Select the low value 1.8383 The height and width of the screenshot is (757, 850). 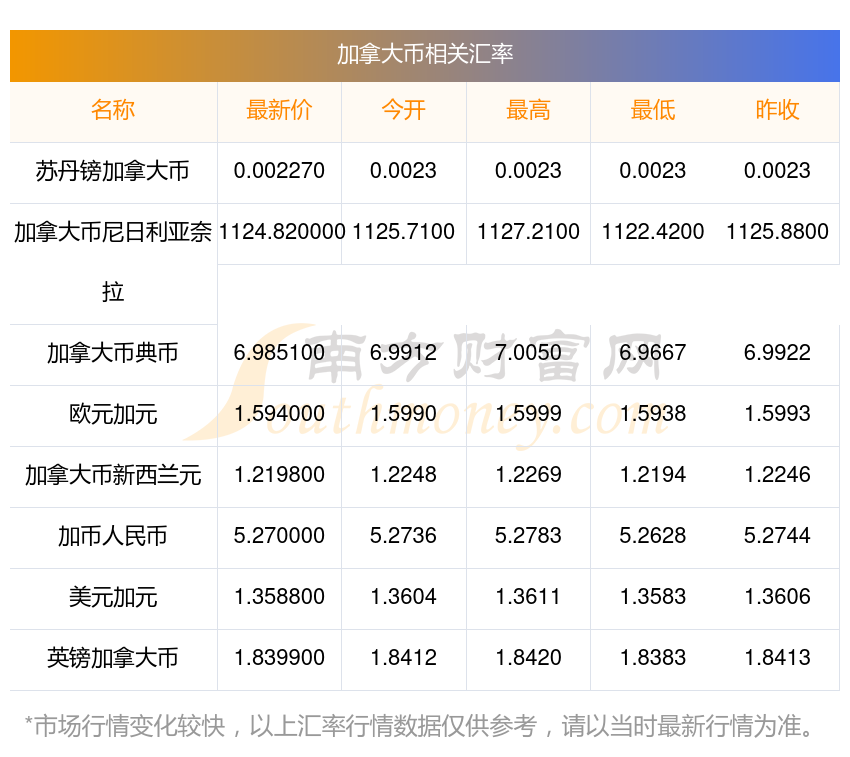click(x=653, y=658)
